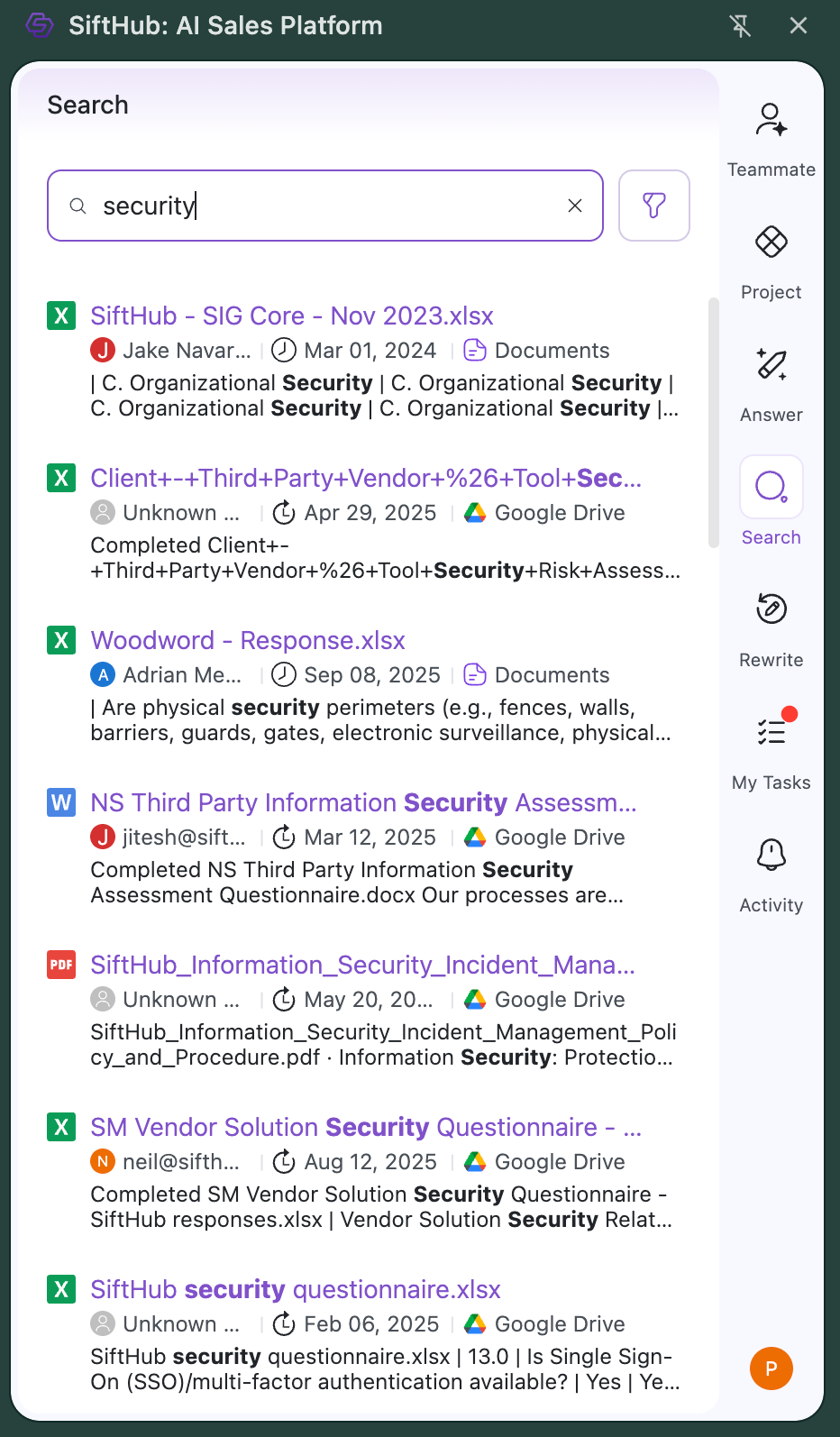The height and width of the screenshot is (1437, 840).
Task: Open SiftHub - SIG Core - Nov 2023.xlsx
Action: (292, 316)
